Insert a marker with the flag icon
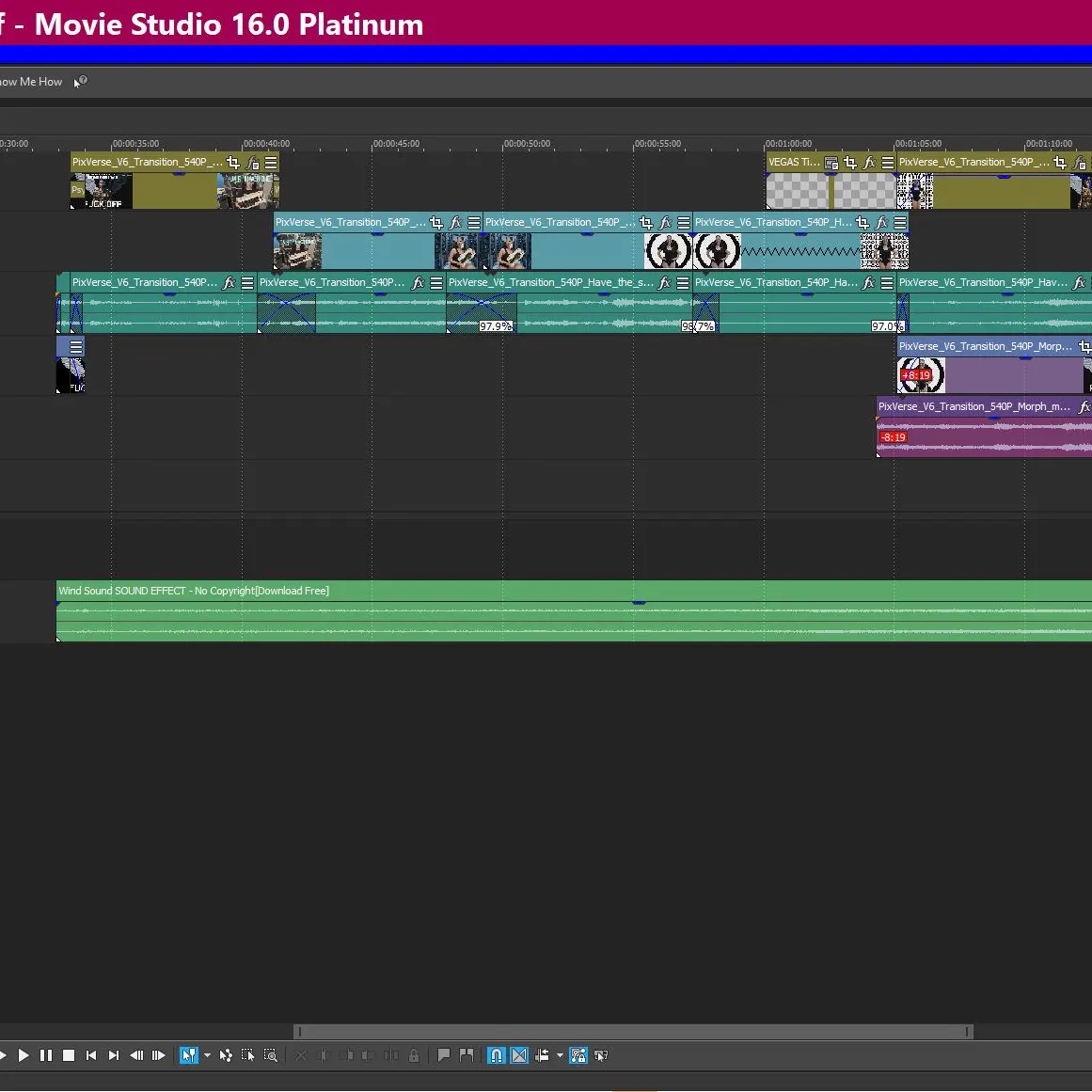Viewport: 1092px width, 1092px height. click(444, 1055)
